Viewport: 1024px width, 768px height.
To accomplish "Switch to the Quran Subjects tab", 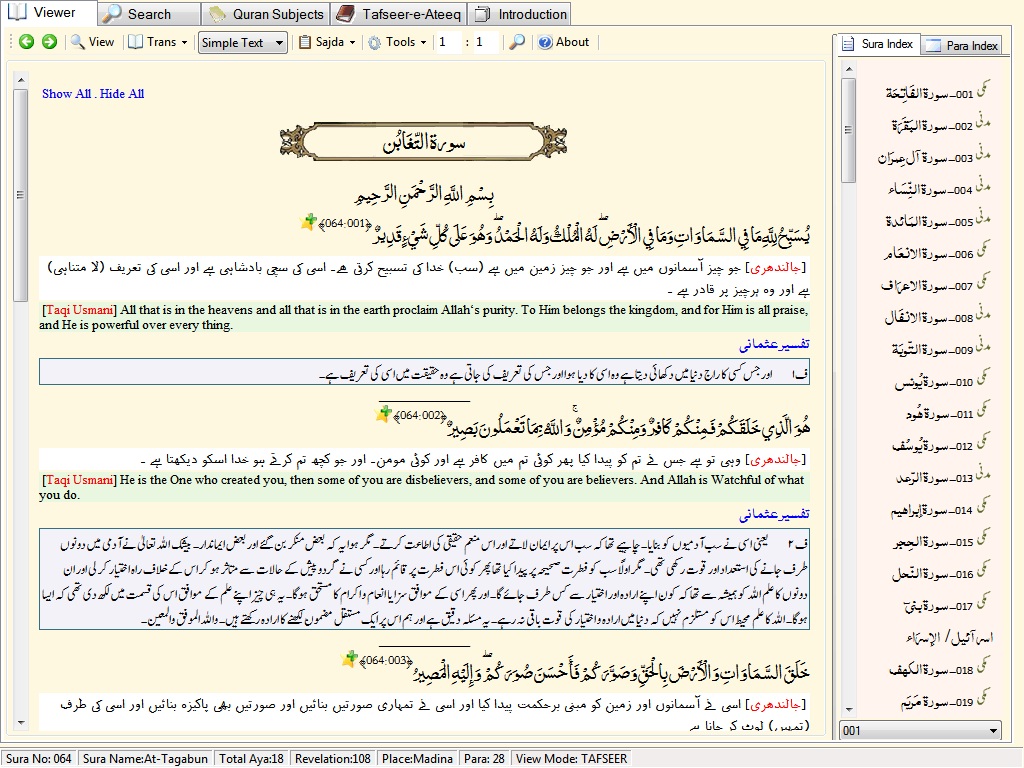I will click(266, 14).
